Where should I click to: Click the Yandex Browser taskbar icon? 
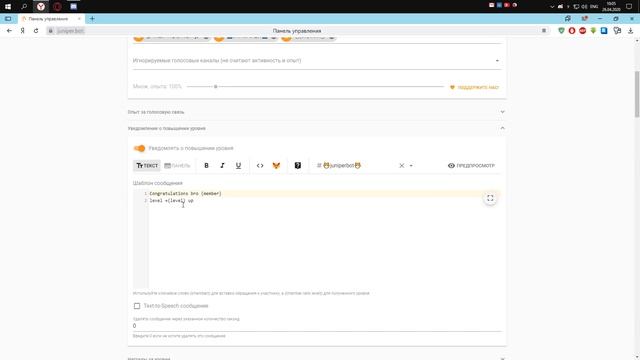[40, 7]
